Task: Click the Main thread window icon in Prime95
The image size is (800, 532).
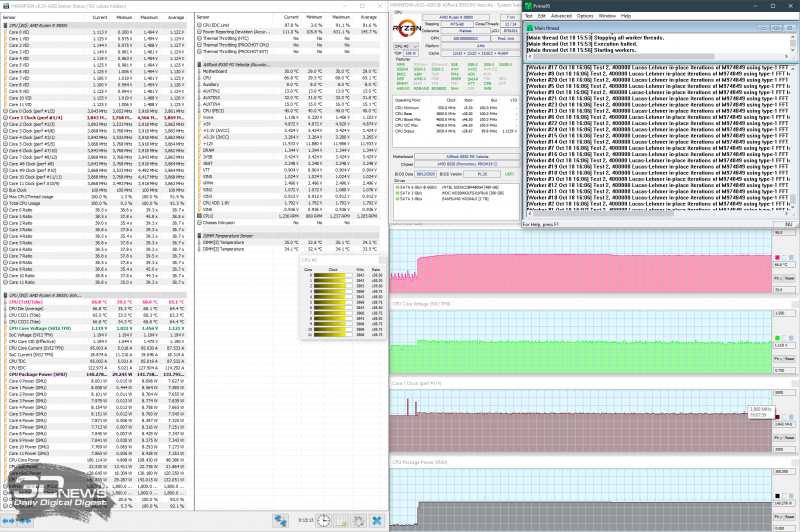Action: click(530, 28)
